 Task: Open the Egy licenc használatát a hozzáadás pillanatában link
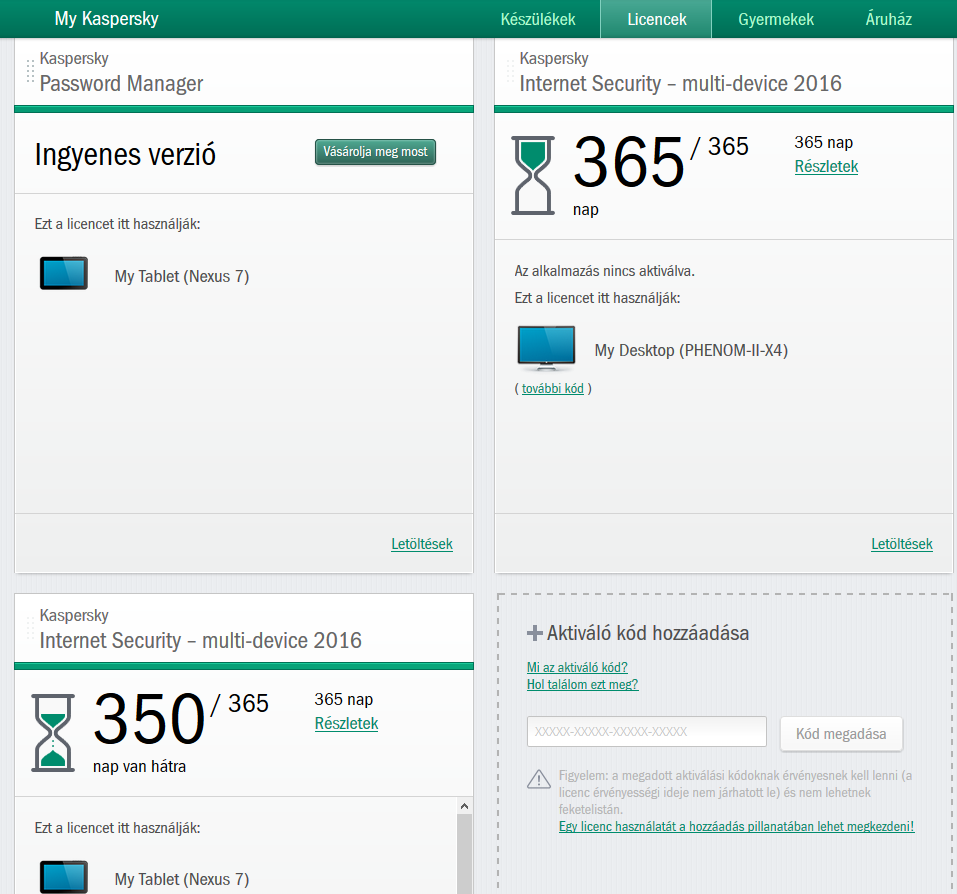pyautogui.click(x=736, y=827)
